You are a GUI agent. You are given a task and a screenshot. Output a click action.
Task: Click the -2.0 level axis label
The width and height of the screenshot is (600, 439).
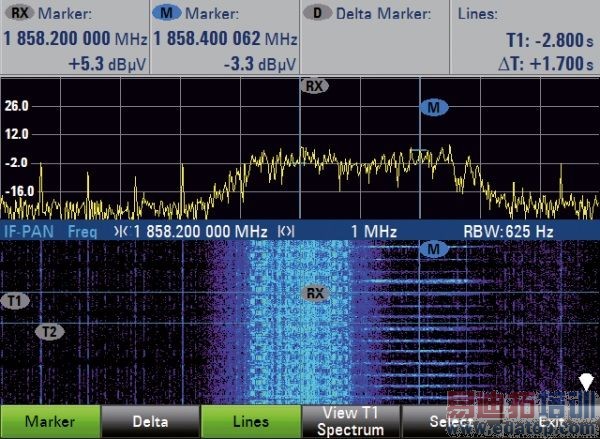[x=17, y=163]
